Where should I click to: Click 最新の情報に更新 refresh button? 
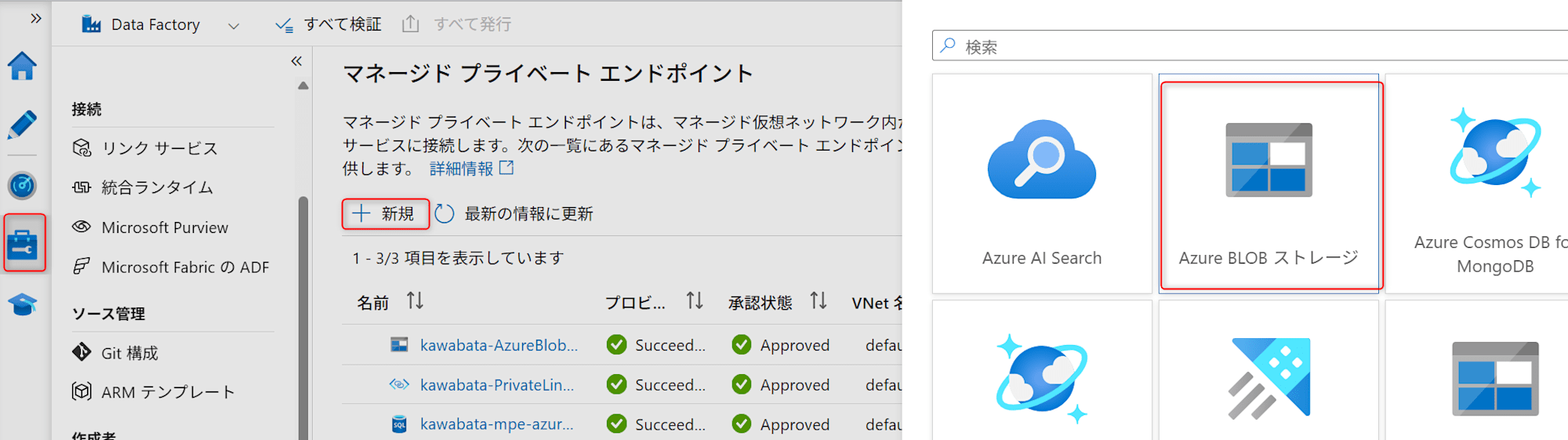point(514,214)
